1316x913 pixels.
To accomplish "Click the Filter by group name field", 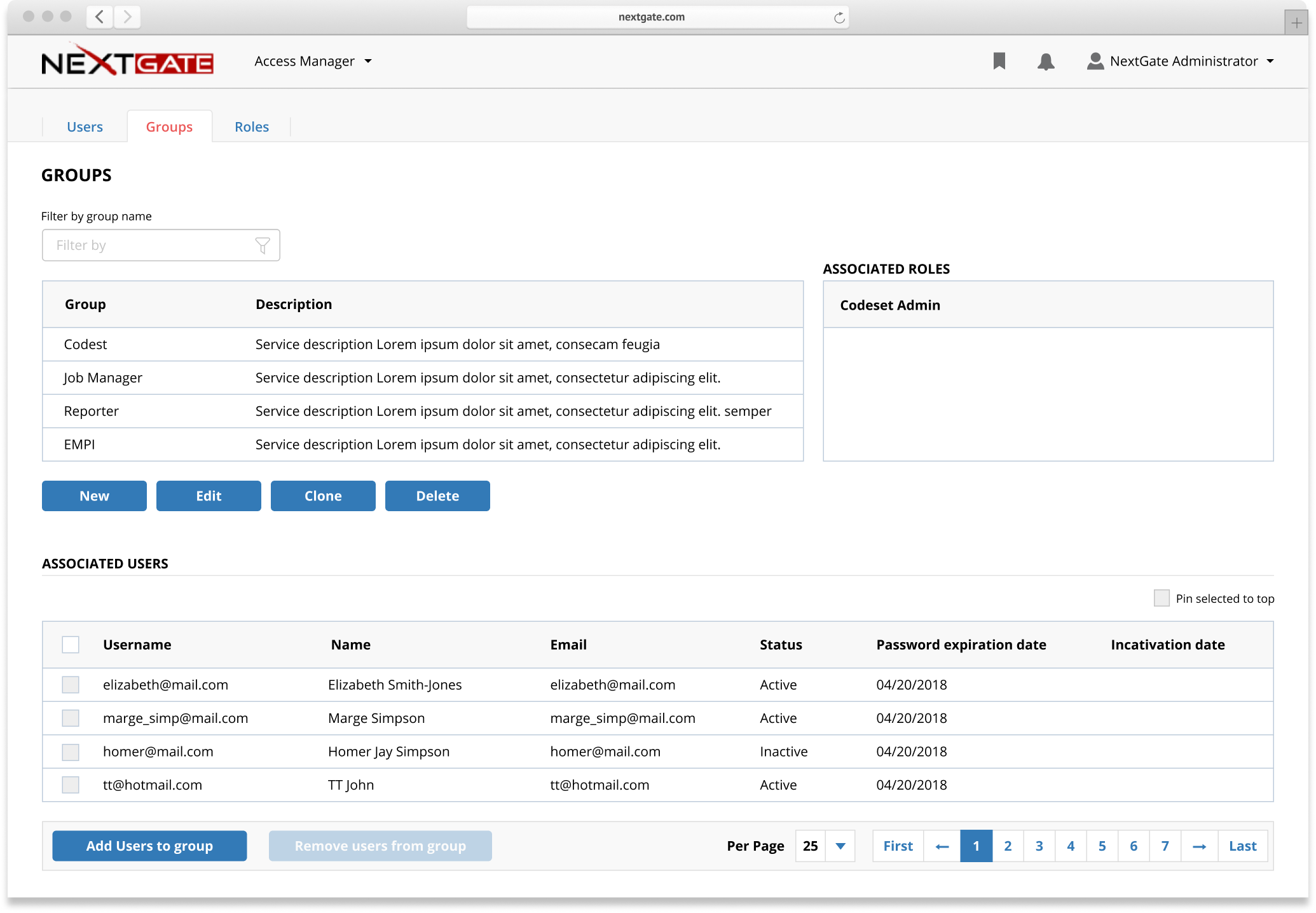I will click(x=161, y=245).
